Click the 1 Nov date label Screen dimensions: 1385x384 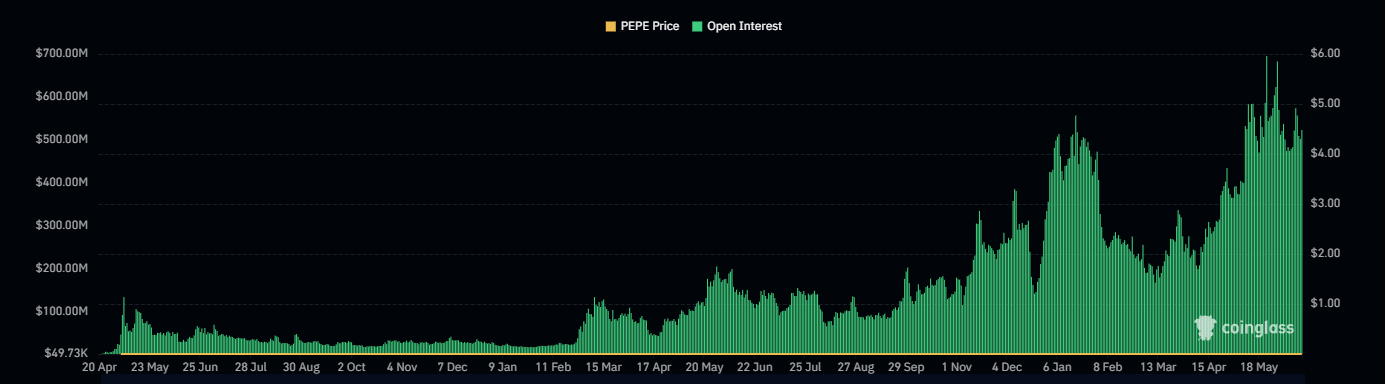coord(956,368)
